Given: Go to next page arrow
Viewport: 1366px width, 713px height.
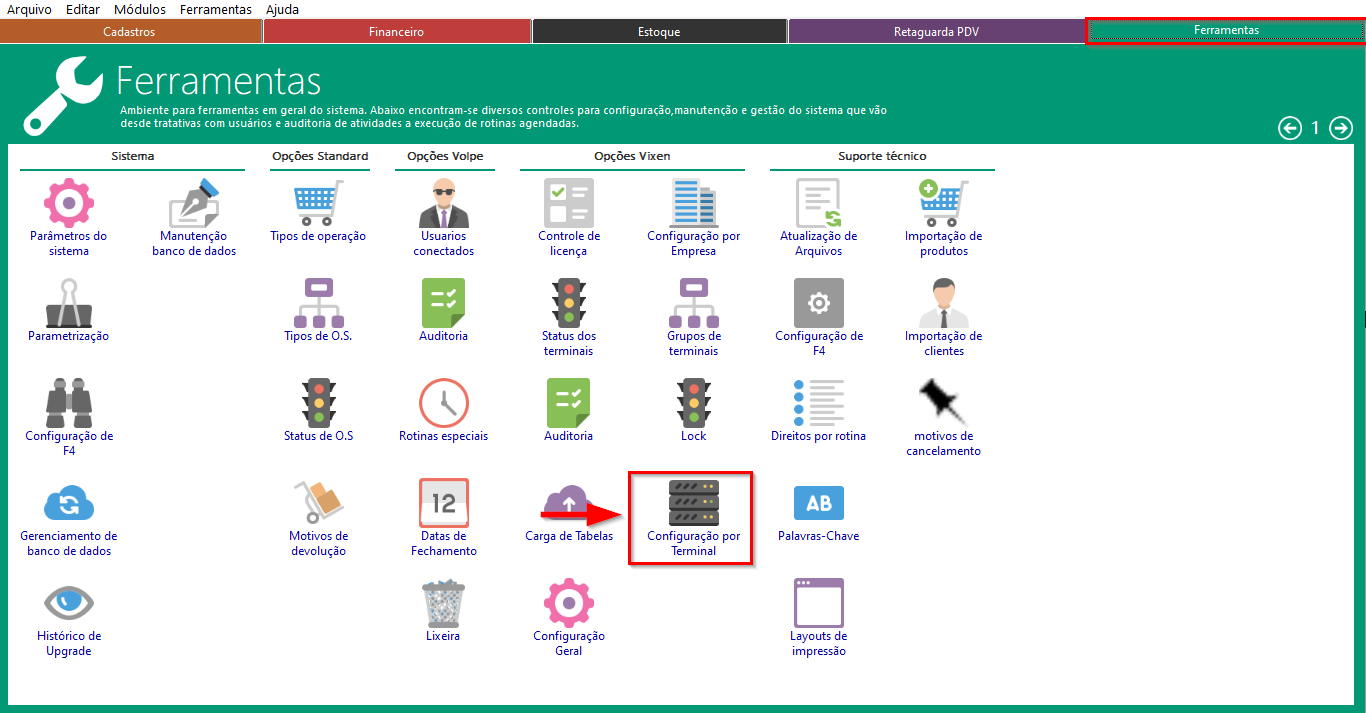Looking at the screenshot, I should click(x=1340, y=128).
